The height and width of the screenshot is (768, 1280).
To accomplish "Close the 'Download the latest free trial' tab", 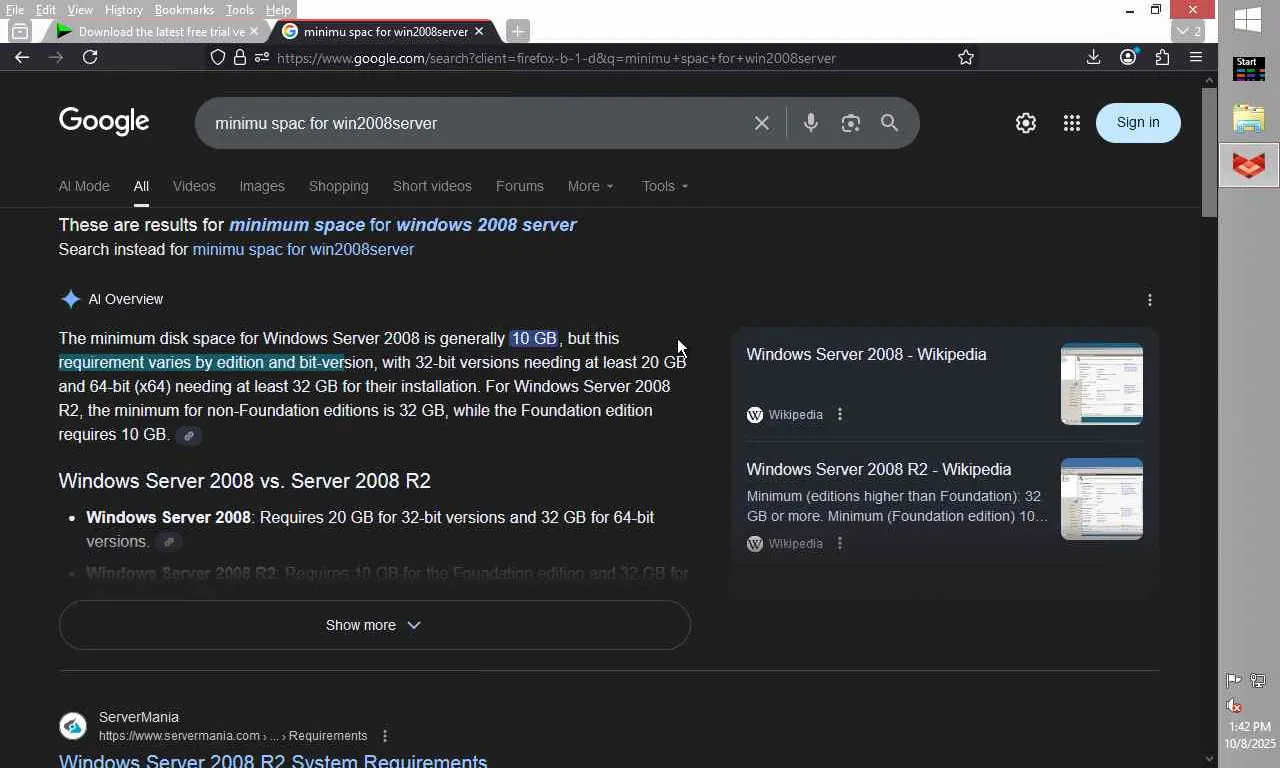I will (254, 31).
